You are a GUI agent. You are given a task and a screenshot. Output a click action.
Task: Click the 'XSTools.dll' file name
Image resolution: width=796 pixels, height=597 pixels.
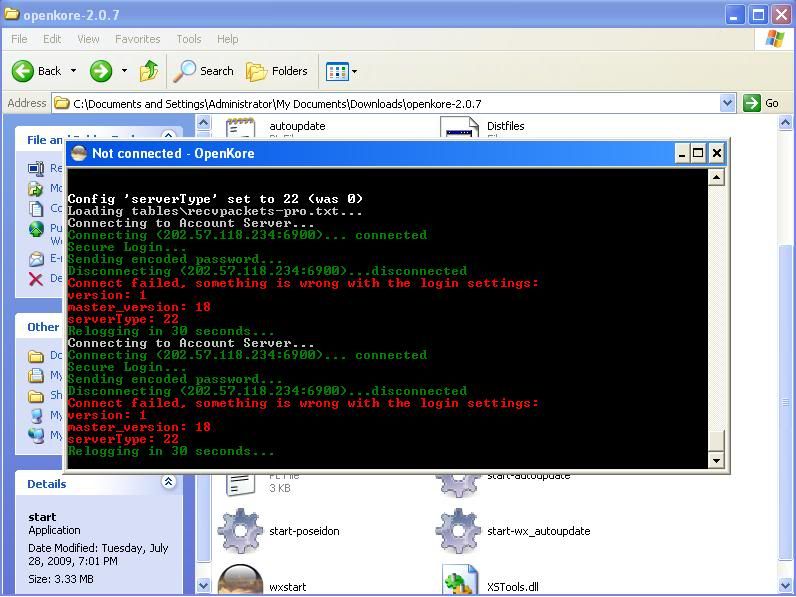point(513,587)
